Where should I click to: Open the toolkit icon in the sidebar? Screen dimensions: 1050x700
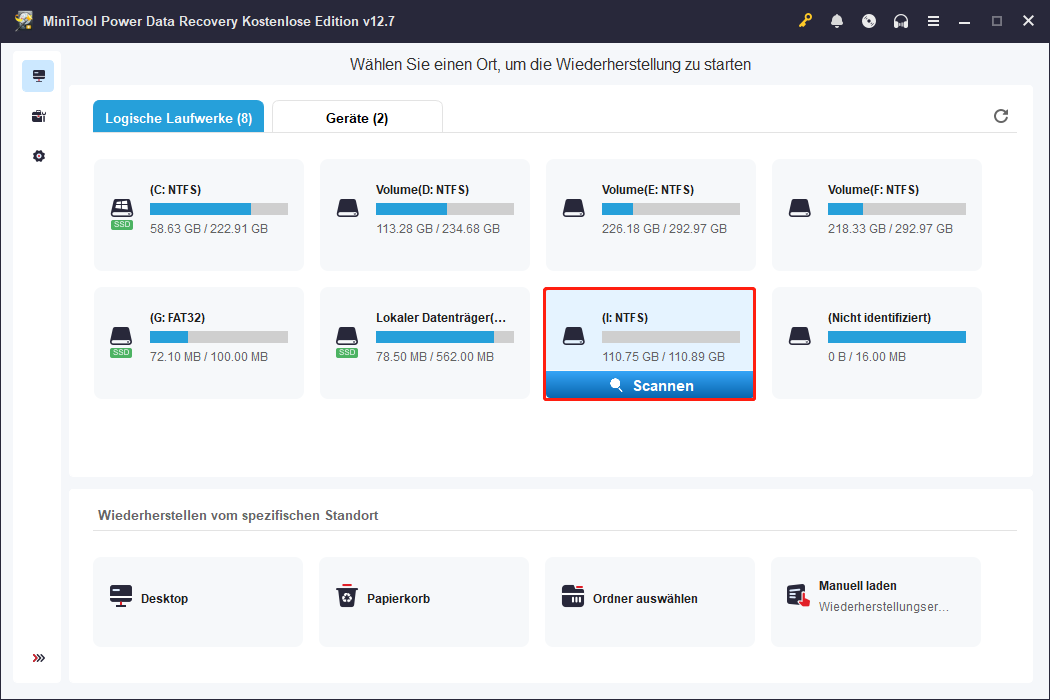(x=38, y=116)
